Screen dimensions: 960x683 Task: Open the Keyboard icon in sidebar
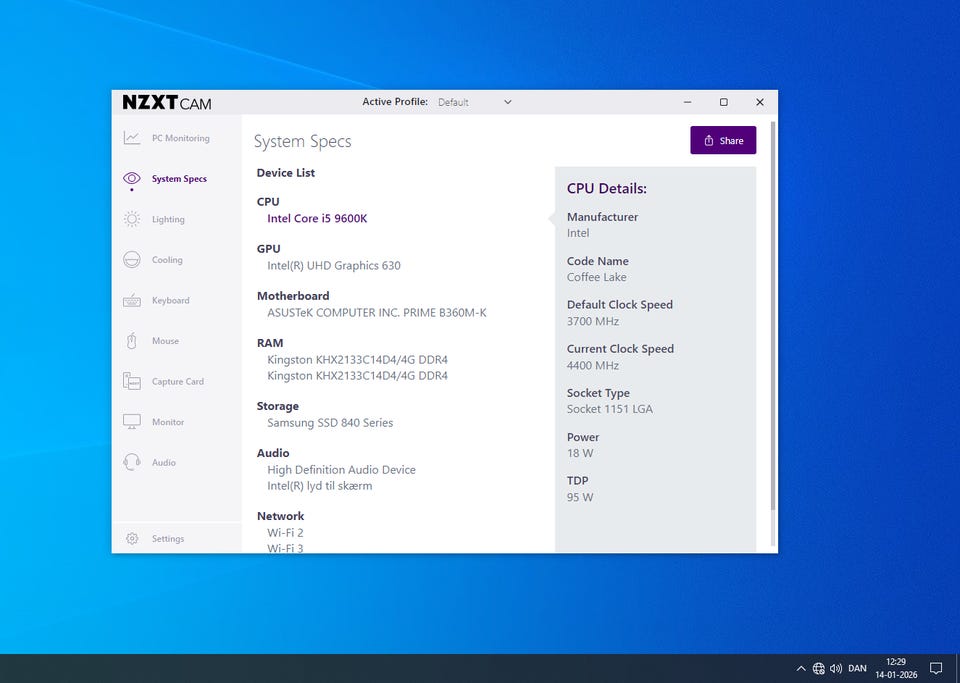[x=132, y=300]
